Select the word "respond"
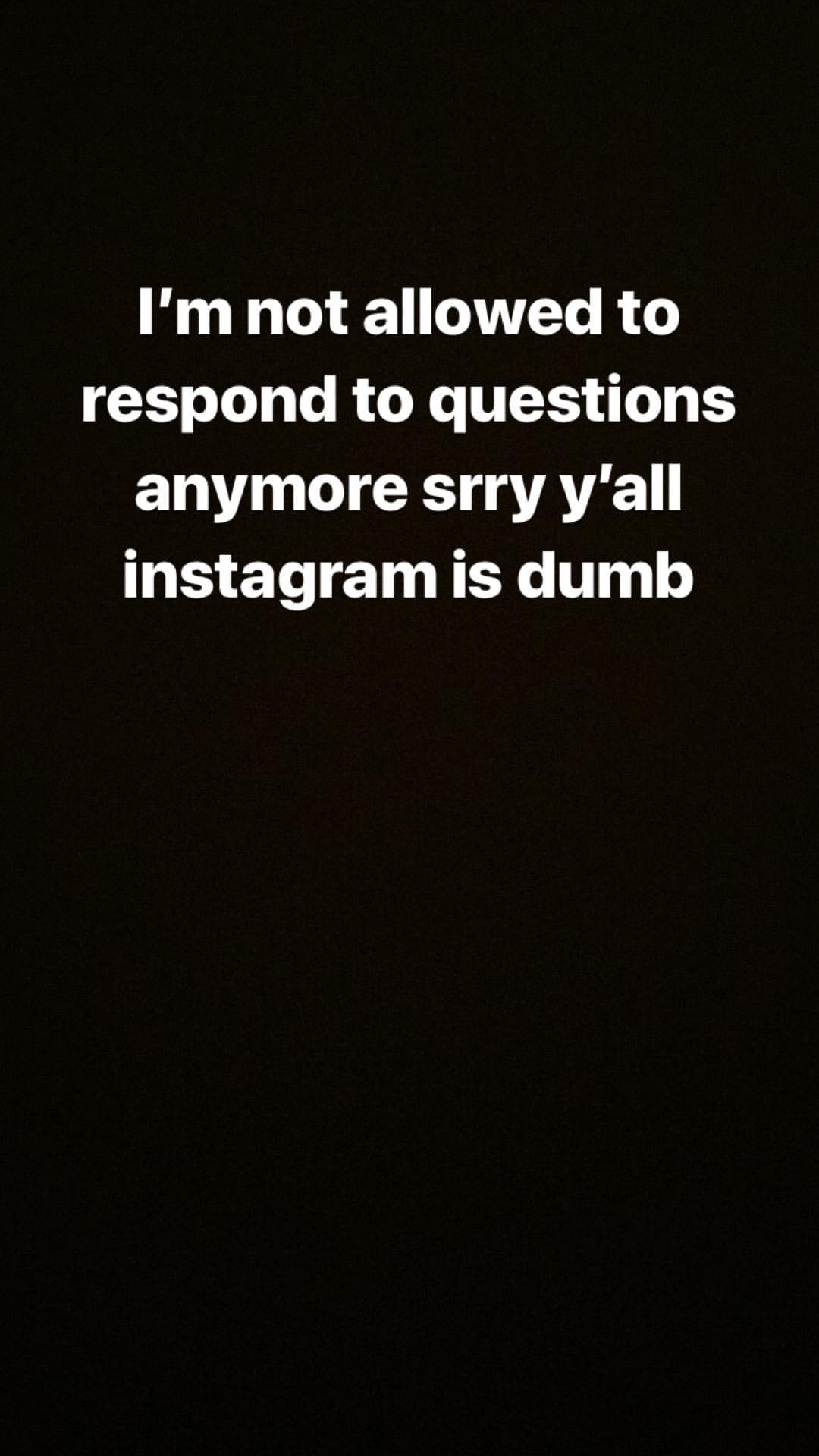819x1456 pixels. pyautogui.click(x=209, y=403)
